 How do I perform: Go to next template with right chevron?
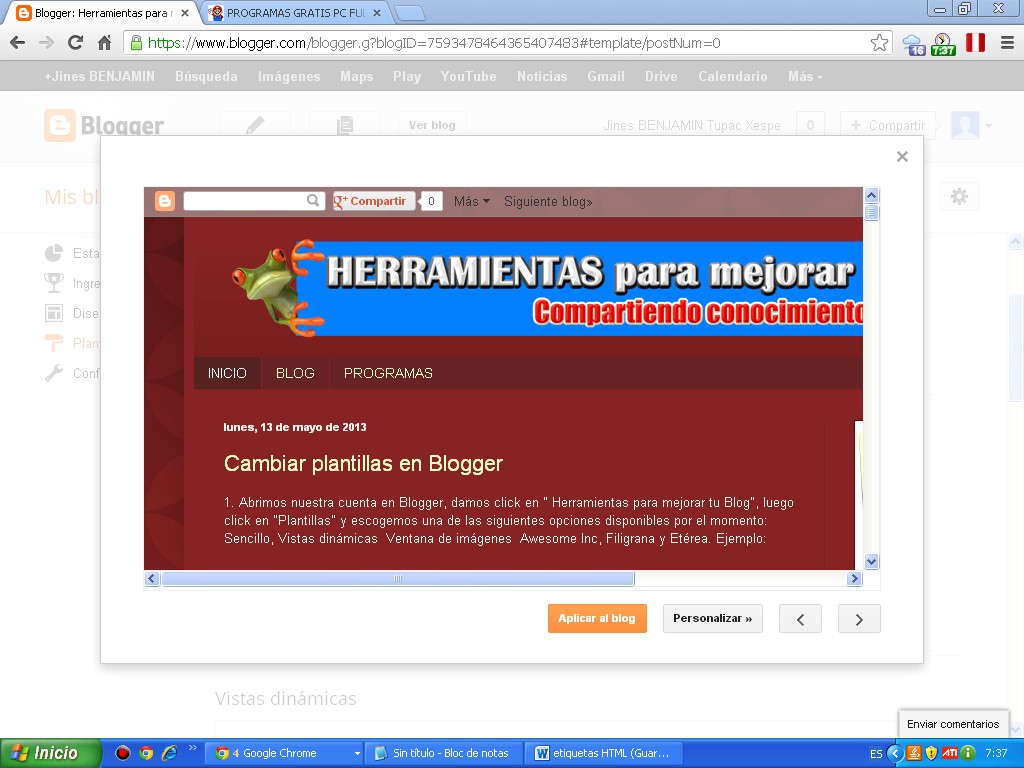(859, 618)
